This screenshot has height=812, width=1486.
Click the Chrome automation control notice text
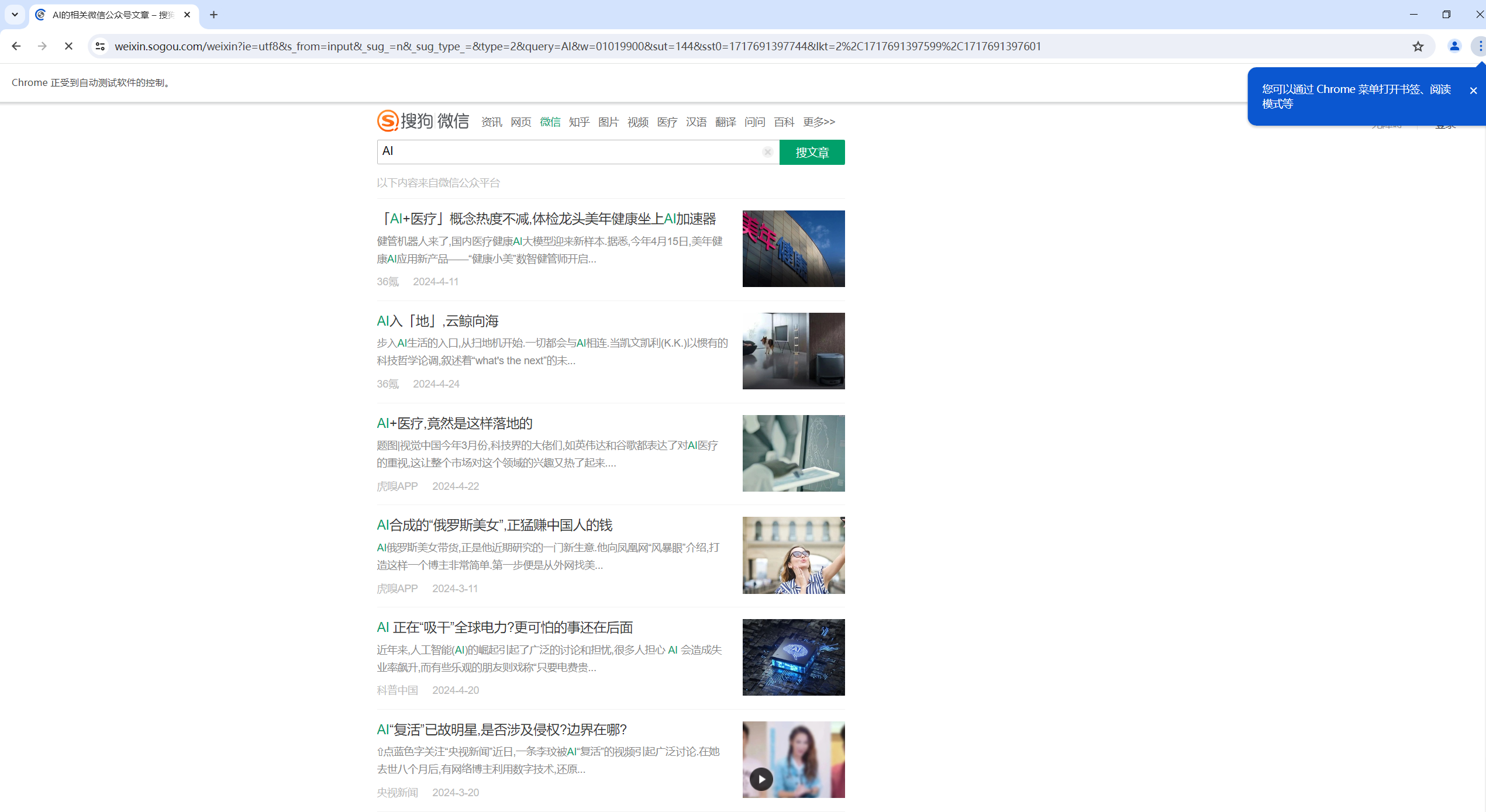point(91,83)
